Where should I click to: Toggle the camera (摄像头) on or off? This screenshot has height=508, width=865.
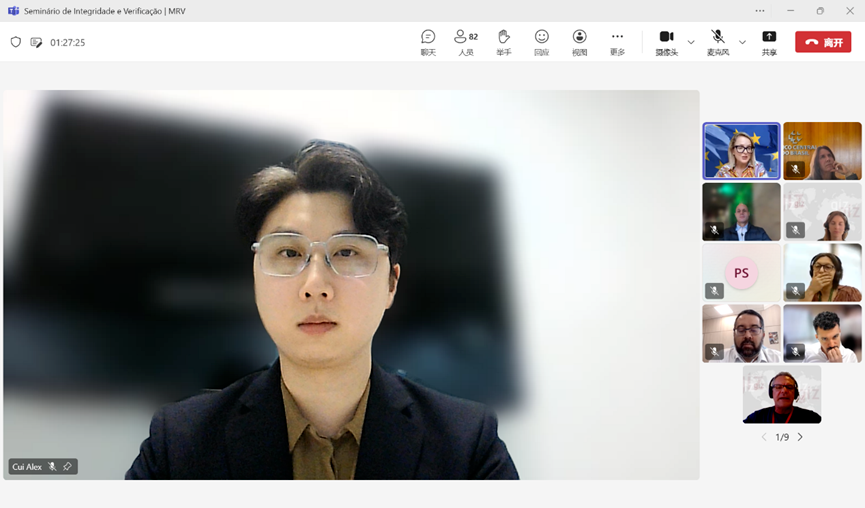click(x=666, y=41)
